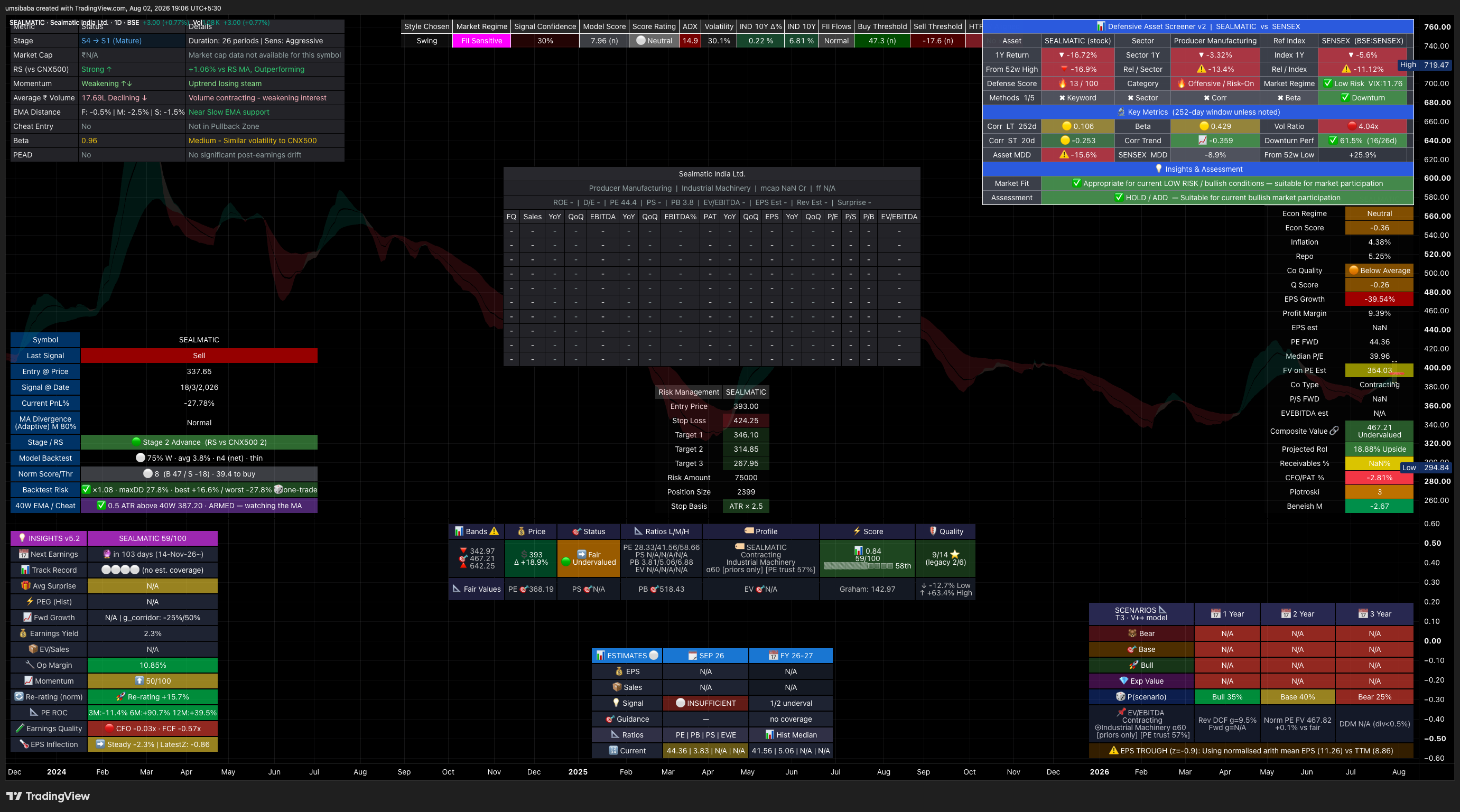The width and height of the screenshot is (1460, 812).
Task: Click the dice icon beside P(scenario)
Action: [1121, 696]
